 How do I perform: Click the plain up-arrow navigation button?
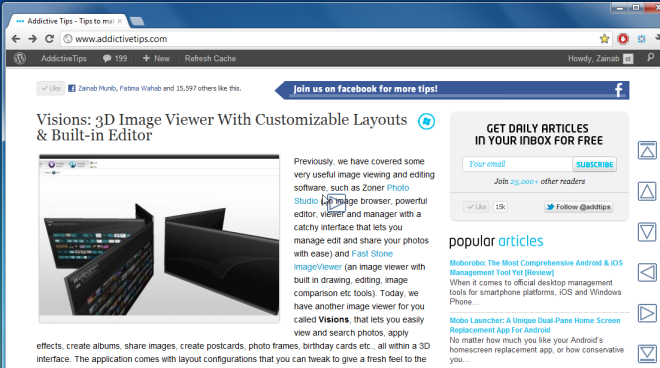click(647, 191)
